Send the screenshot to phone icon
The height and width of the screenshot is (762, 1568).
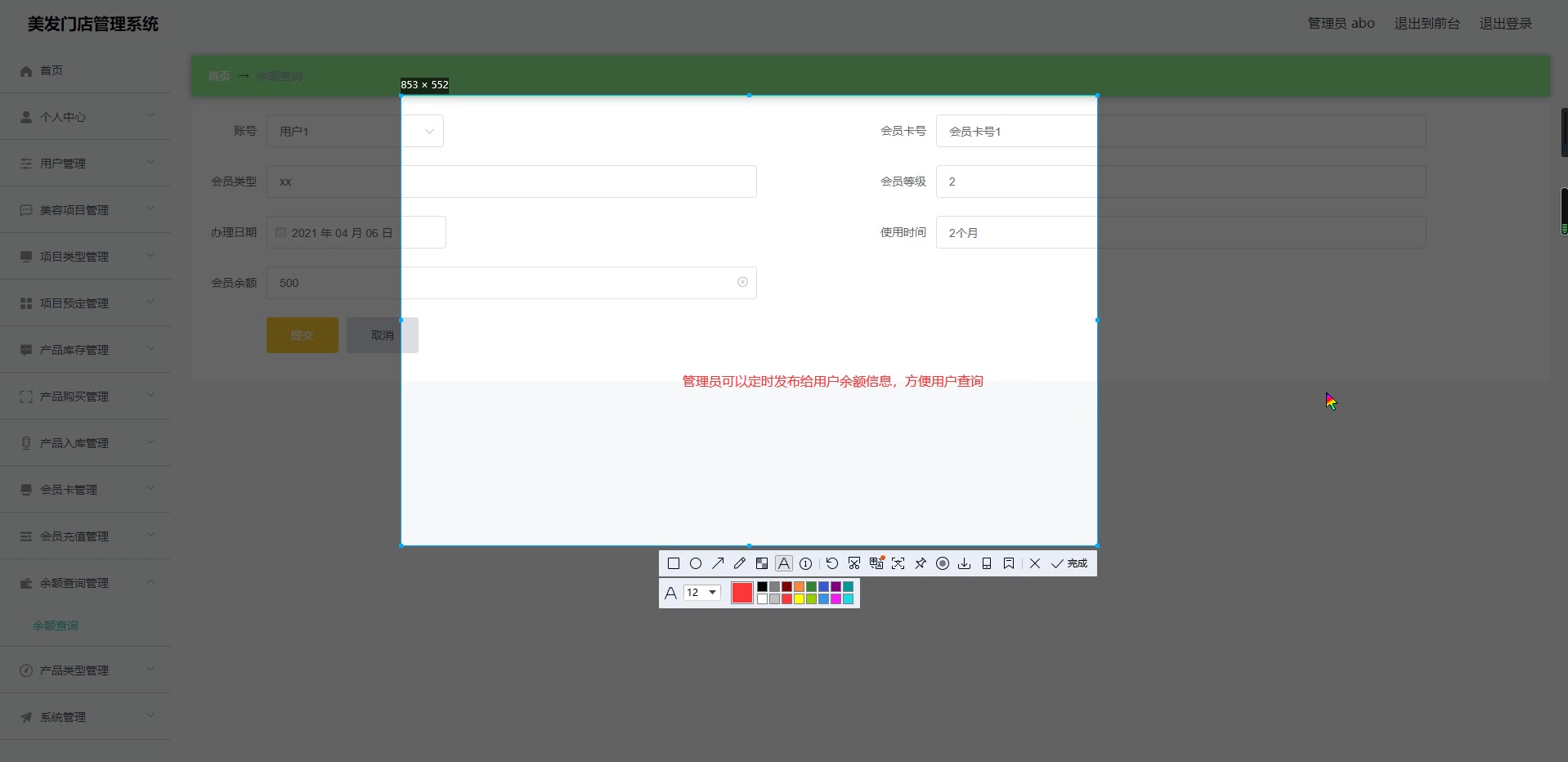click(x=987, y=563)
